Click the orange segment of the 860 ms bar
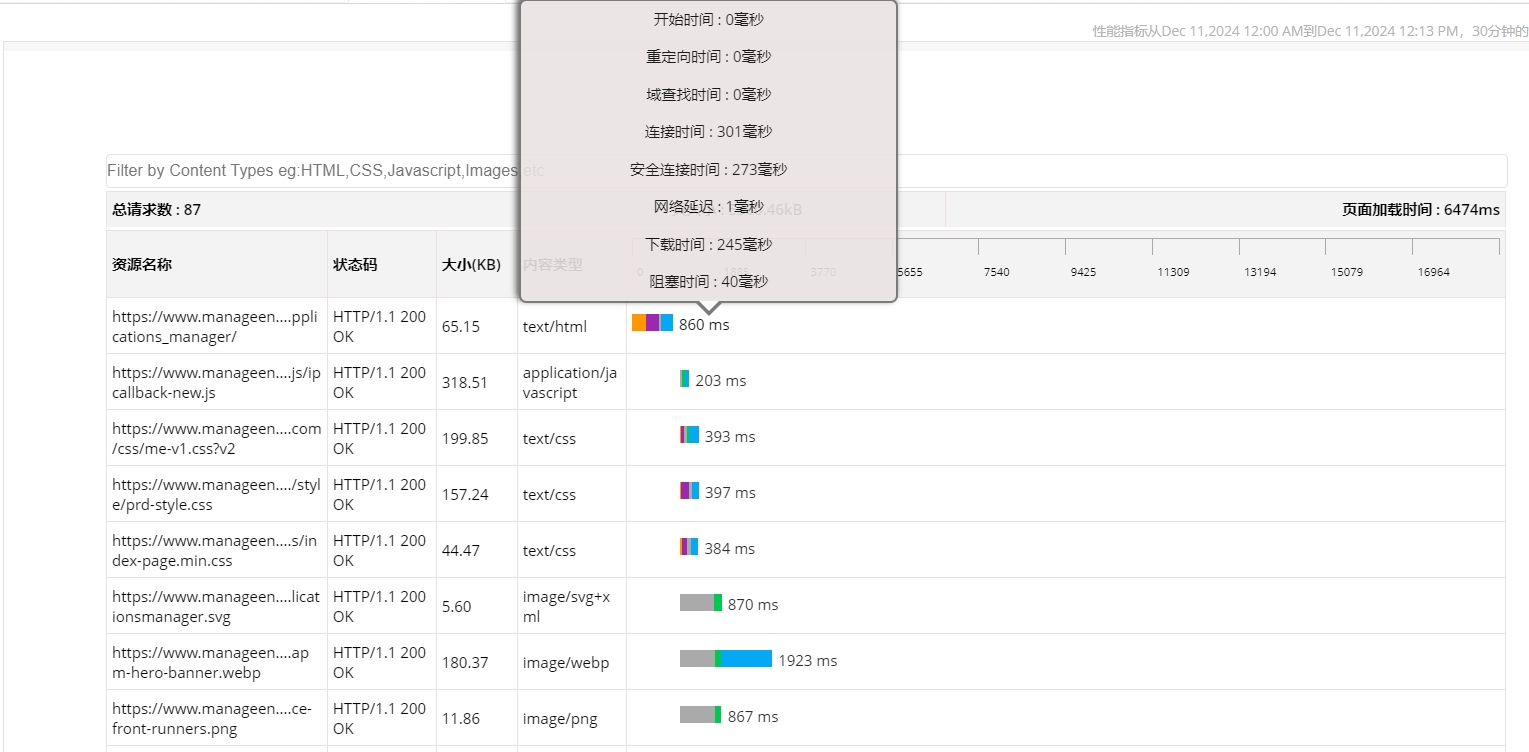This screenshot has width=1529, height=752. pyautogui.click(x=639, y=323)
